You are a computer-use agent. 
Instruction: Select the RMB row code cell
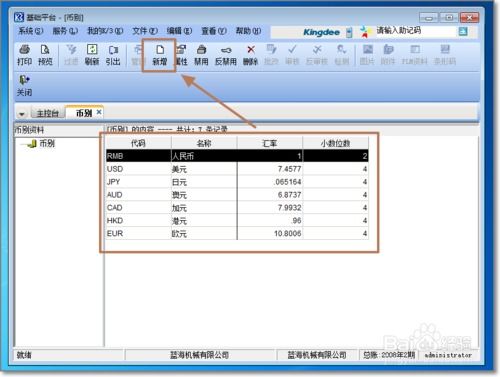click(138, 156)
